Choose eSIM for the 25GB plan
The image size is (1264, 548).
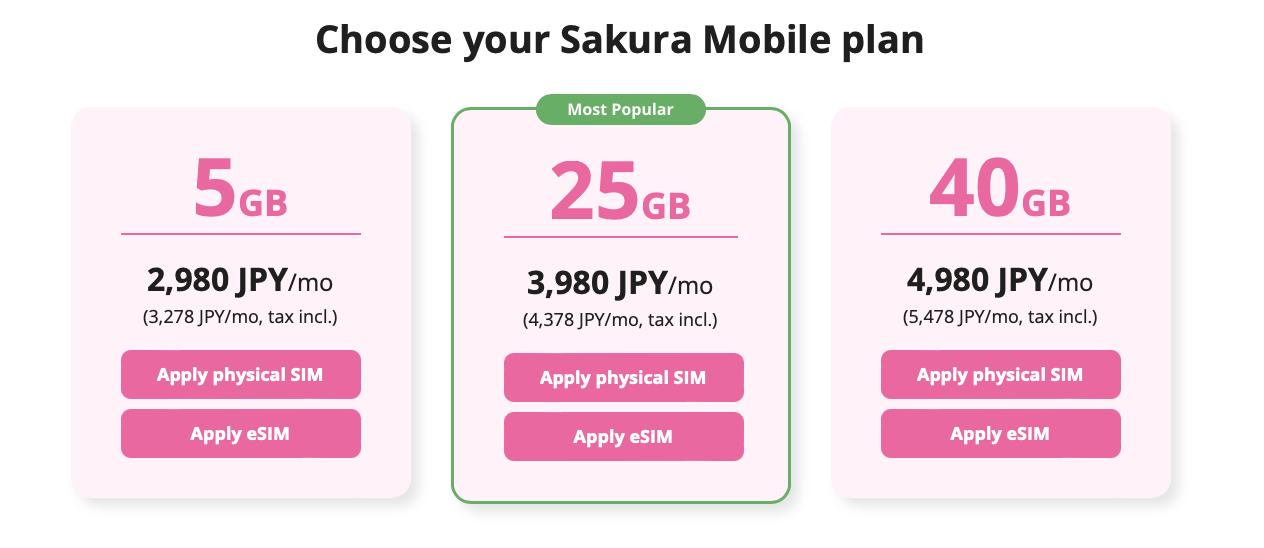point(623,437)
